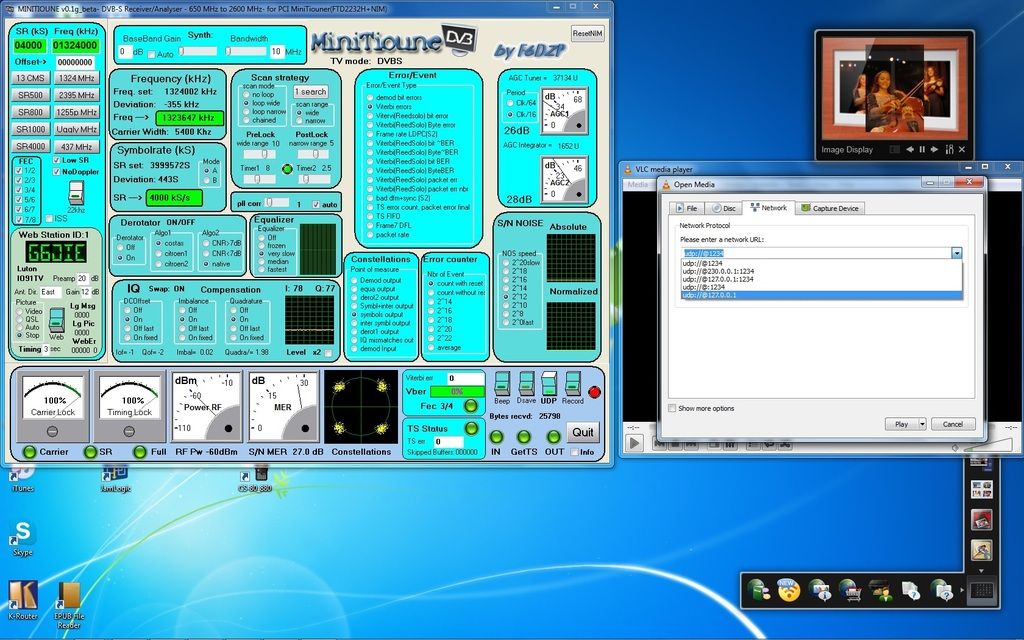Adjust the Bandwidth slider

tap(246, 51)
